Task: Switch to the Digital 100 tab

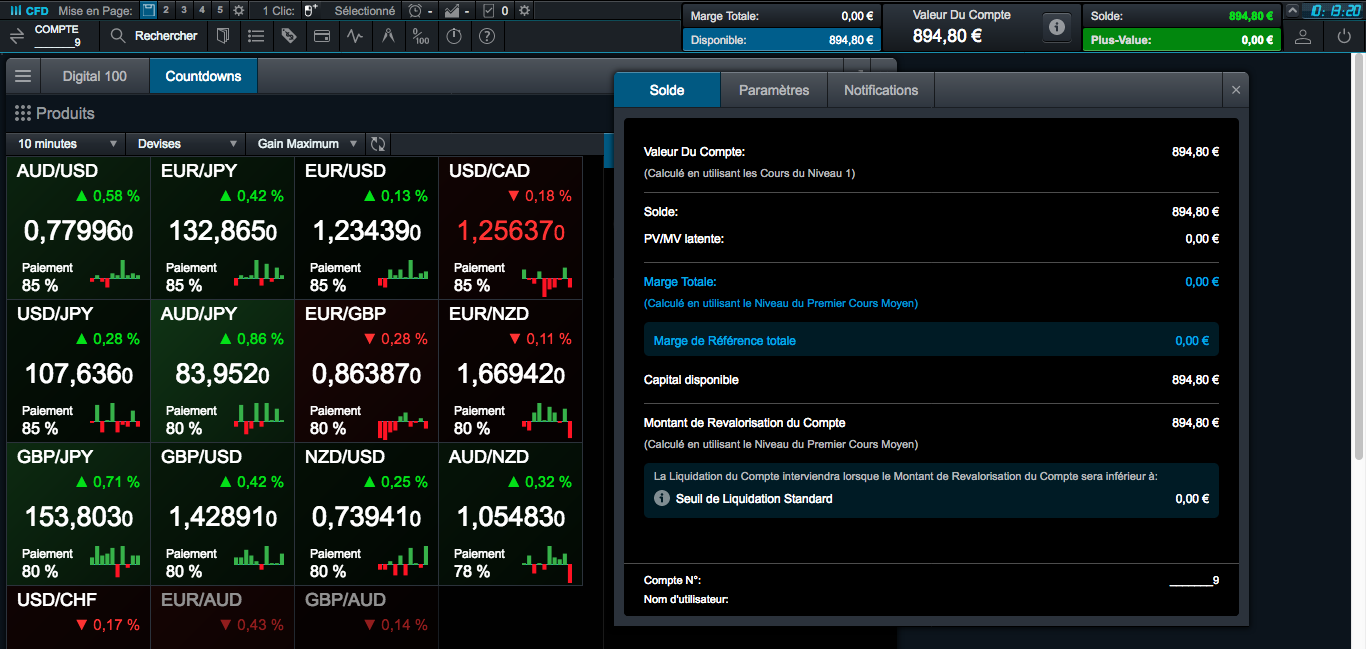Action: (95, 77)
